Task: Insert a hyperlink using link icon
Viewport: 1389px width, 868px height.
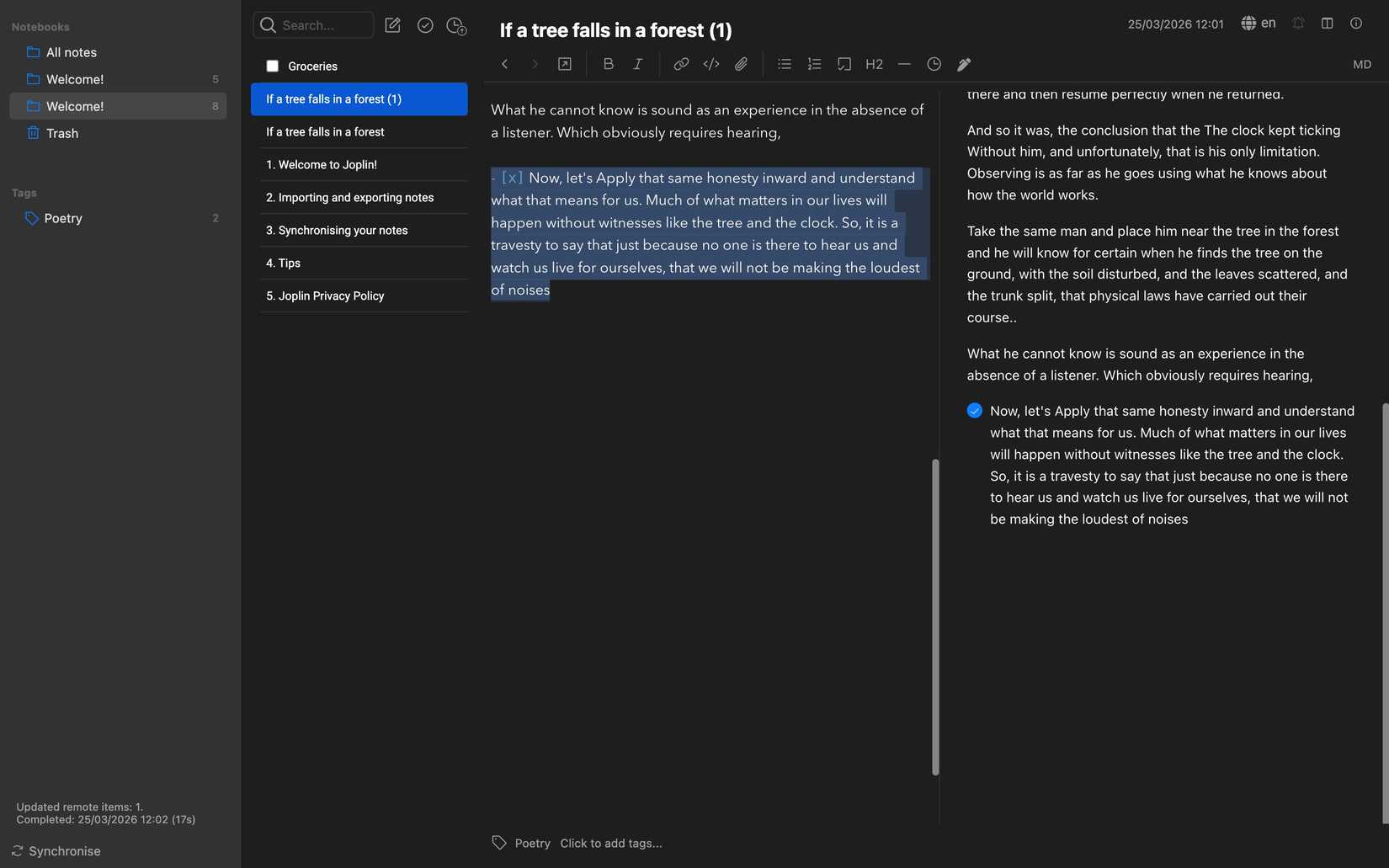Action: click(x=681, y=64)
